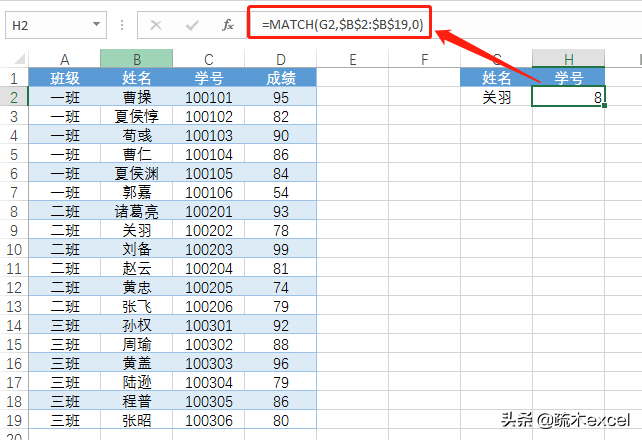Click header cell 姓名 in column B

click(137, 78)
